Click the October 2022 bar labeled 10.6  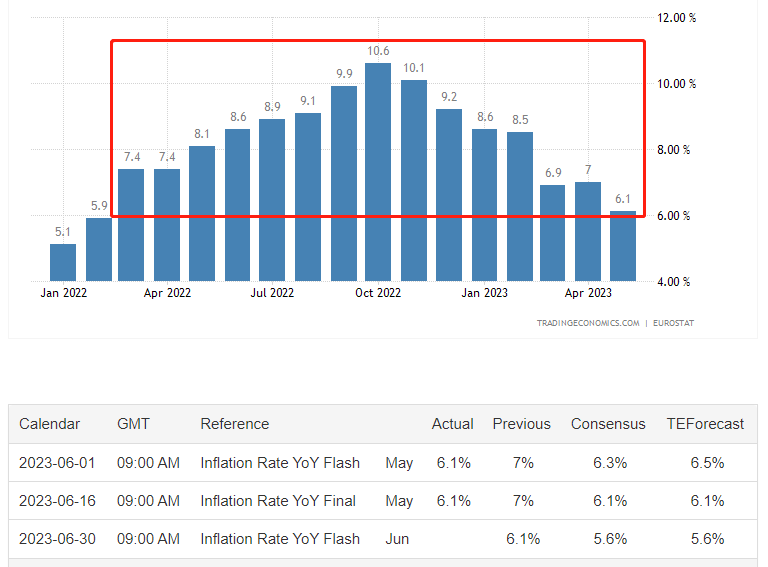(378, 172)
